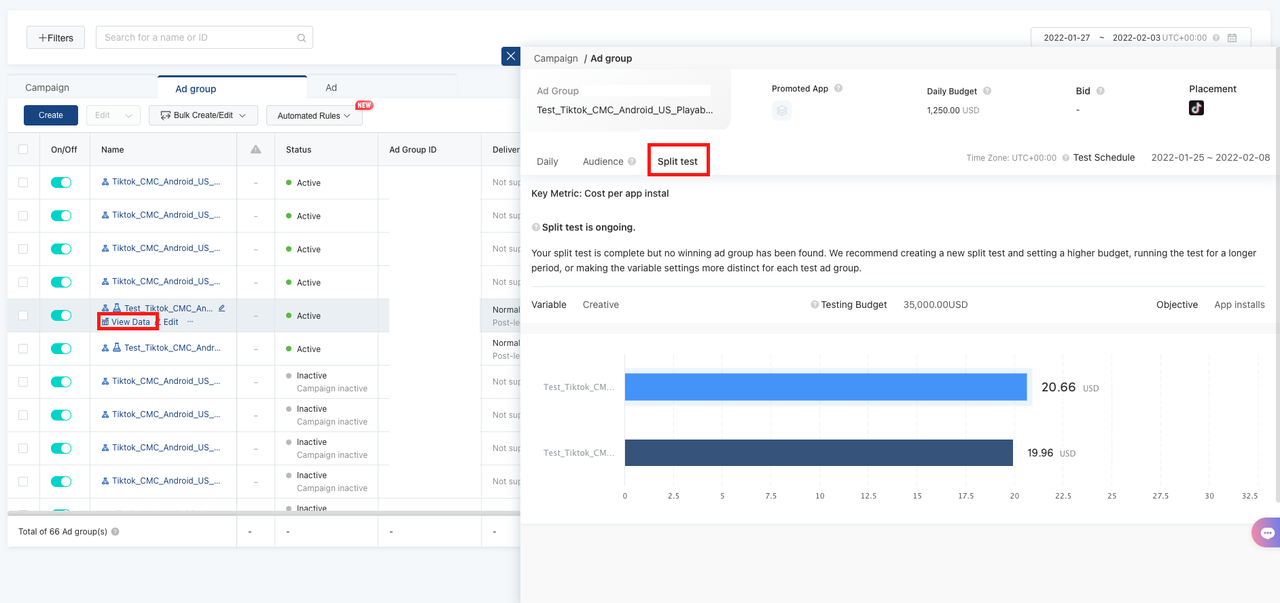The image size is (1280, 603).
Task: Open the Automated Rules dropdown
Action: pos(314,116)
